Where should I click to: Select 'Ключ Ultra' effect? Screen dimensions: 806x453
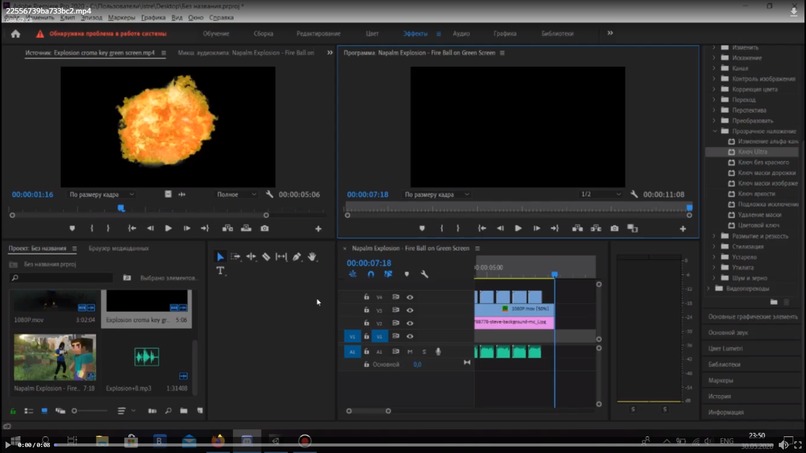[752, 152]
